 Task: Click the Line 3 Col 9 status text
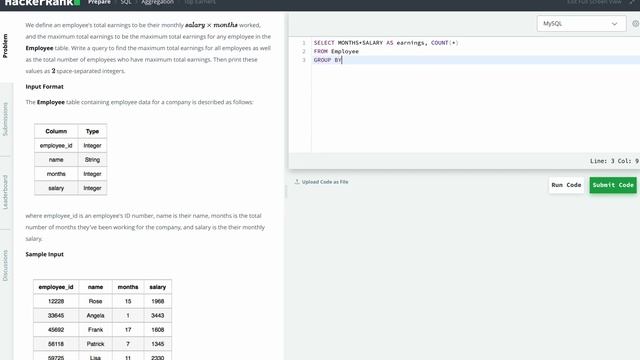click(x=614, y=161)
